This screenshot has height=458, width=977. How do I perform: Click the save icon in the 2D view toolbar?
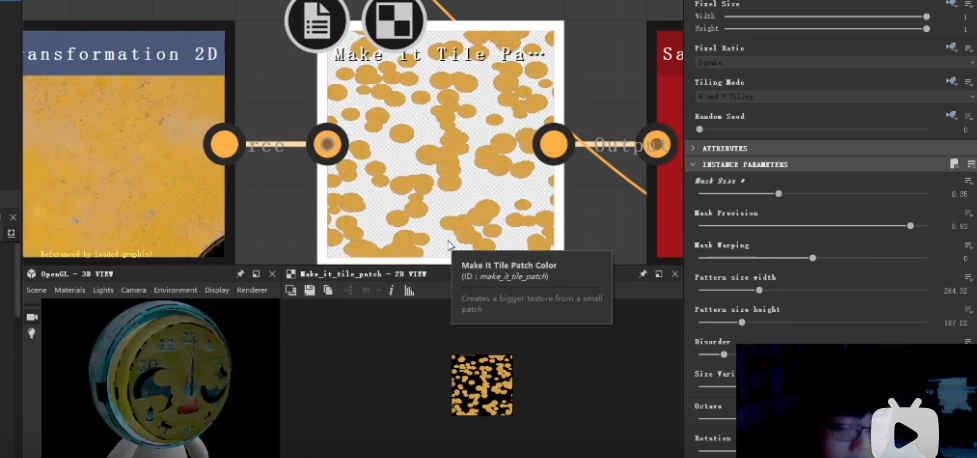point(310,290)
